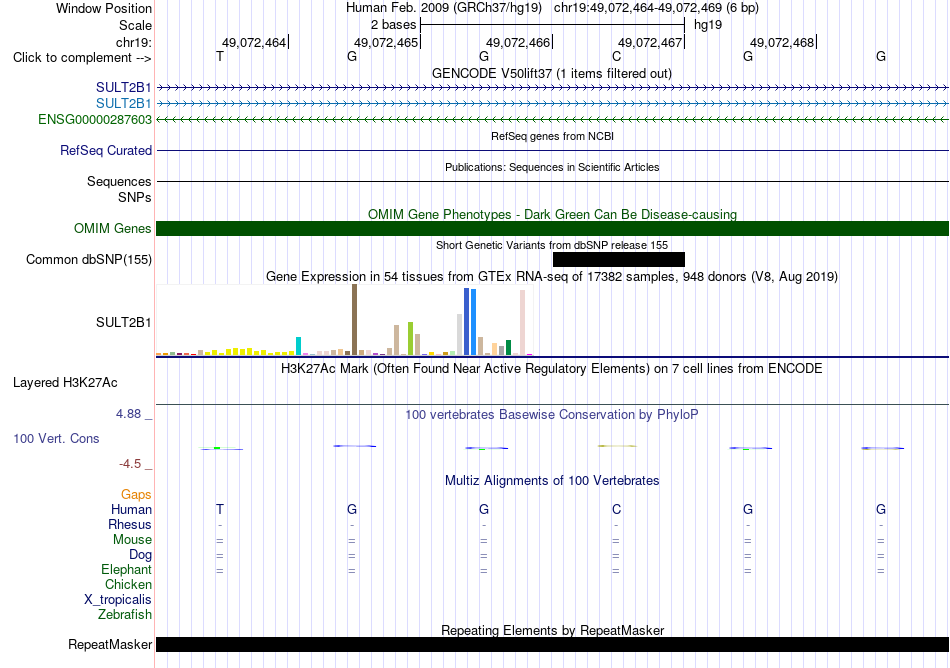Click the OMIM Genes track label
950x668 pixels.
113,228
